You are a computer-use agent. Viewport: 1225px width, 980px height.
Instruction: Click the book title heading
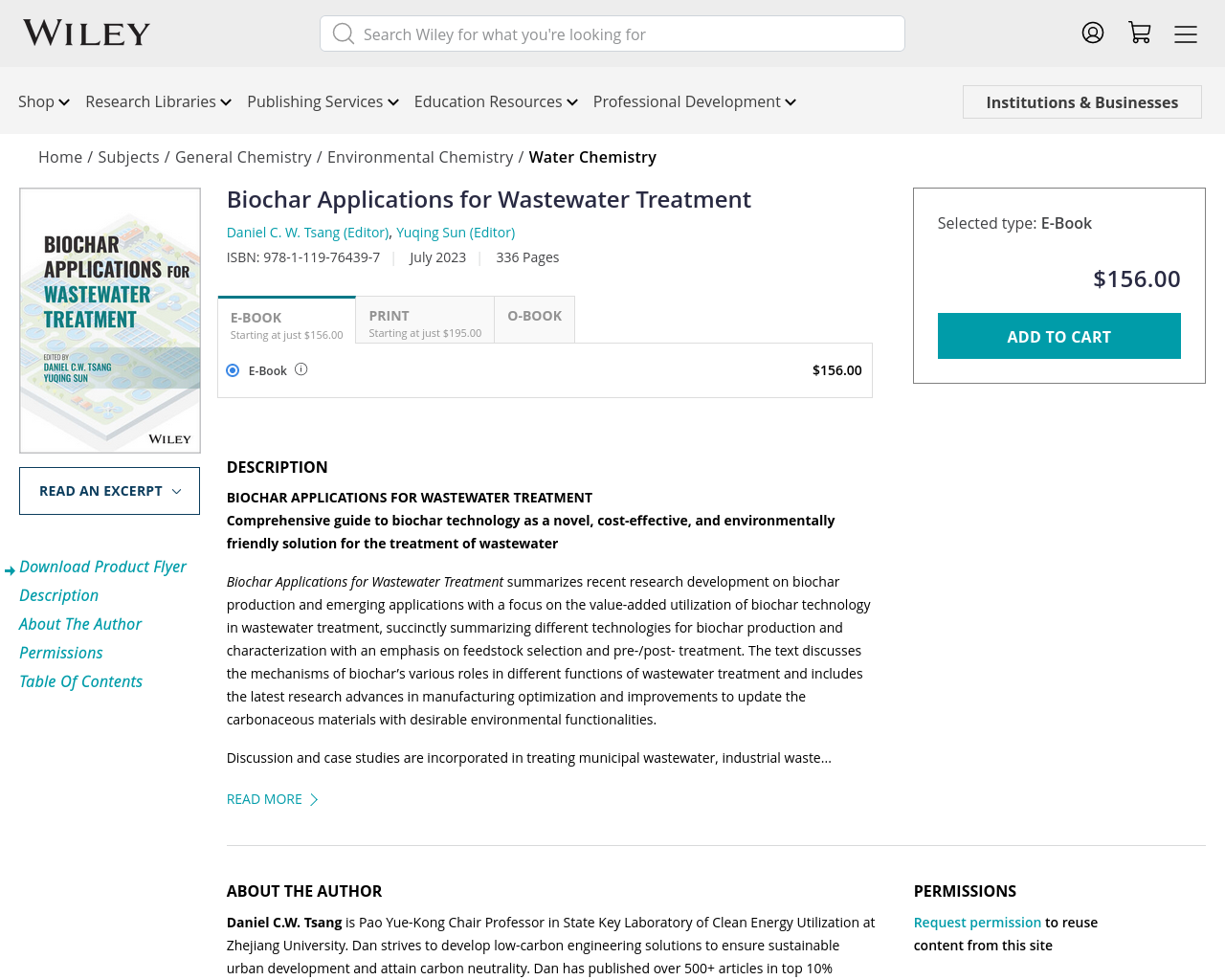point(489,199)
